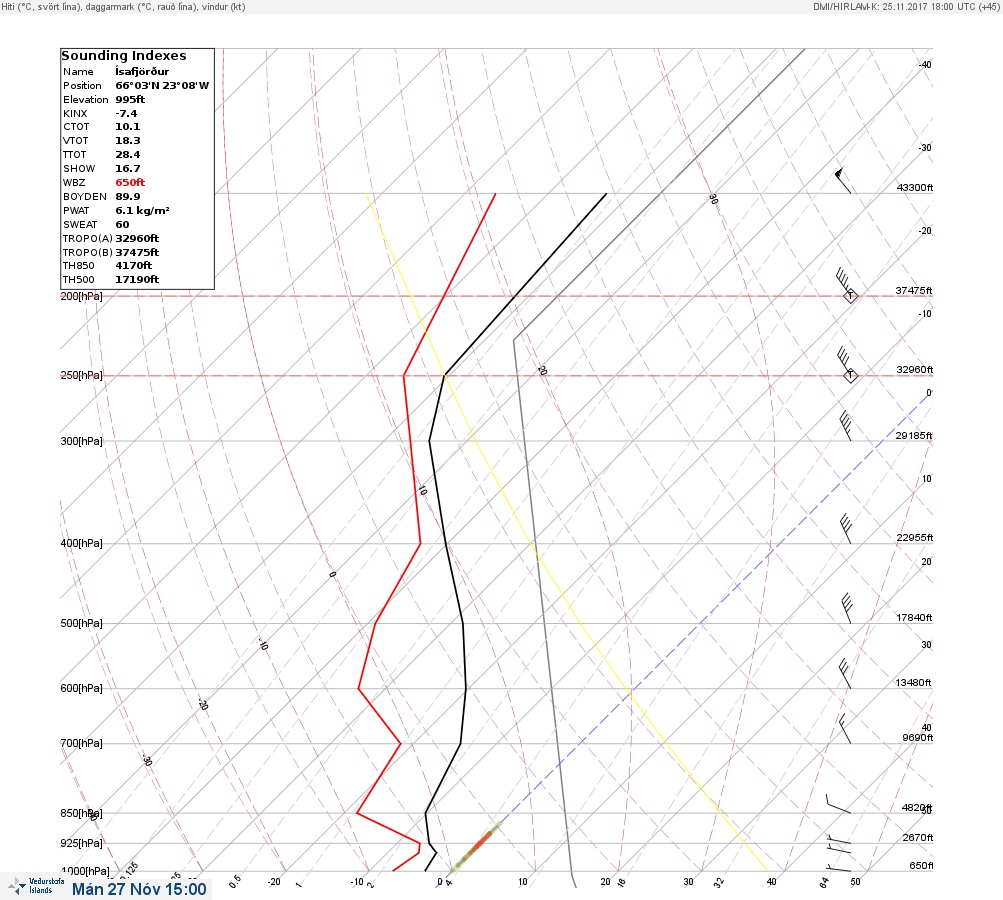
Task: Click the '500[hPa]' pressure label
Action: (x=81, y=623)
